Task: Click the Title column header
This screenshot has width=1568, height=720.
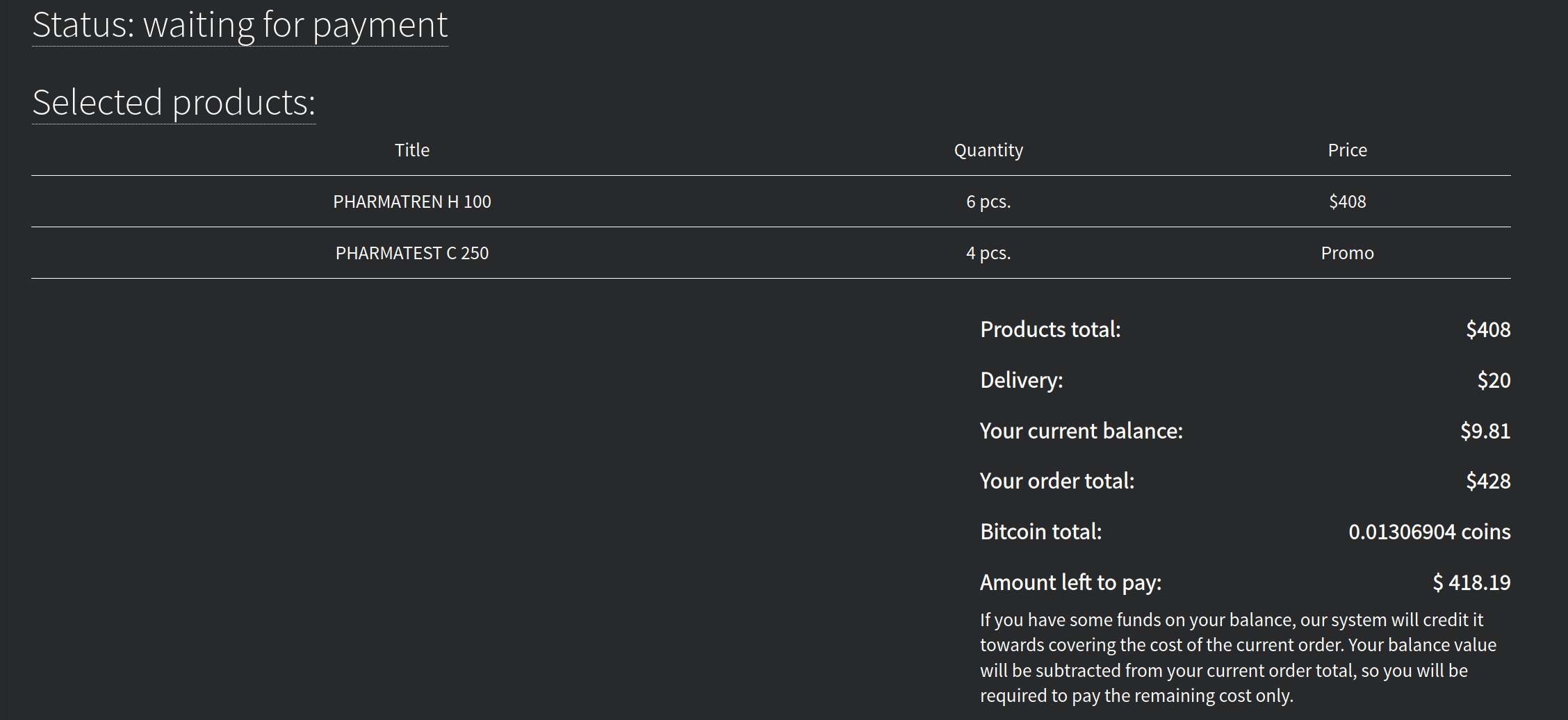Action: tap(412, 150)
